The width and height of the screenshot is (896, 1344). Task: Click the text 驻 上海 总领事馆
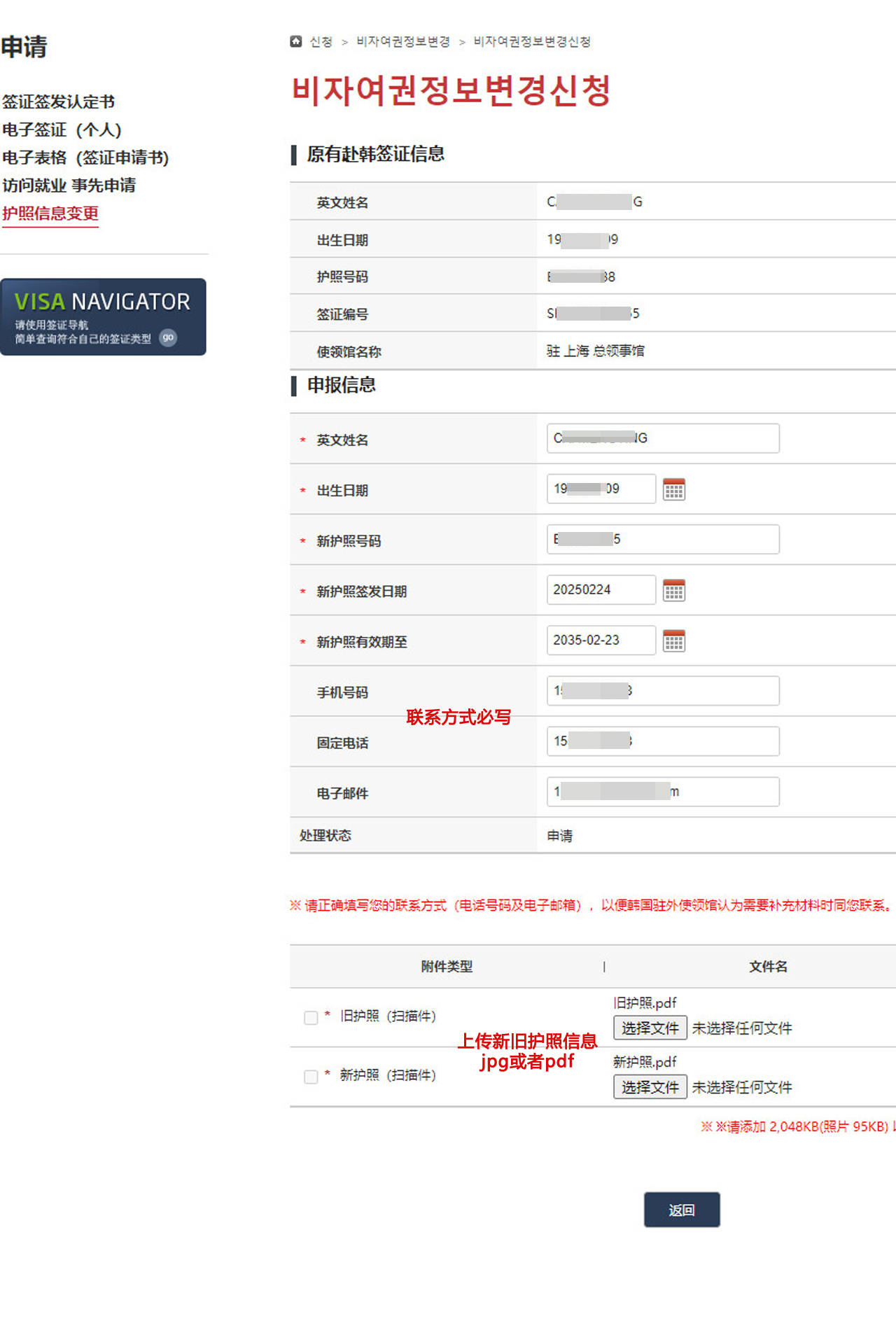click(x=596, y=351)
